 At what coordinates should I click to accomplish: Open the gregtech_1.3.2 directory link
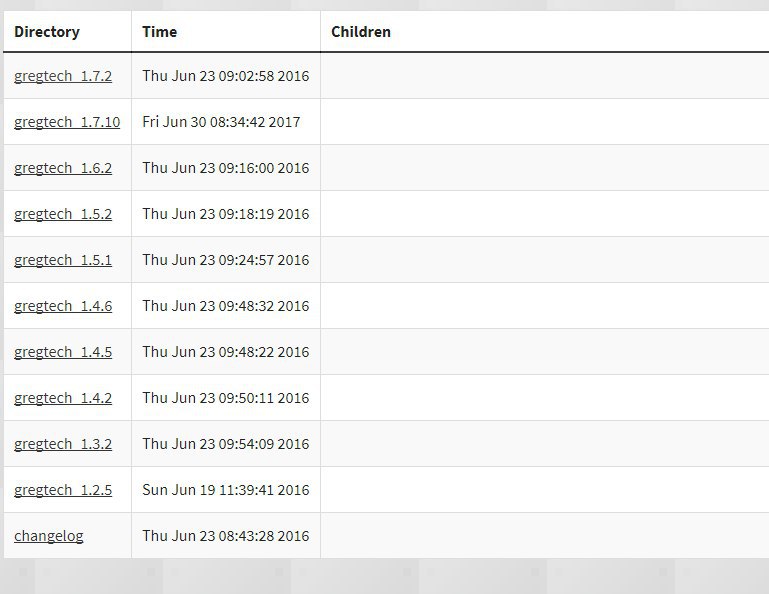click(x=63, y=444)
